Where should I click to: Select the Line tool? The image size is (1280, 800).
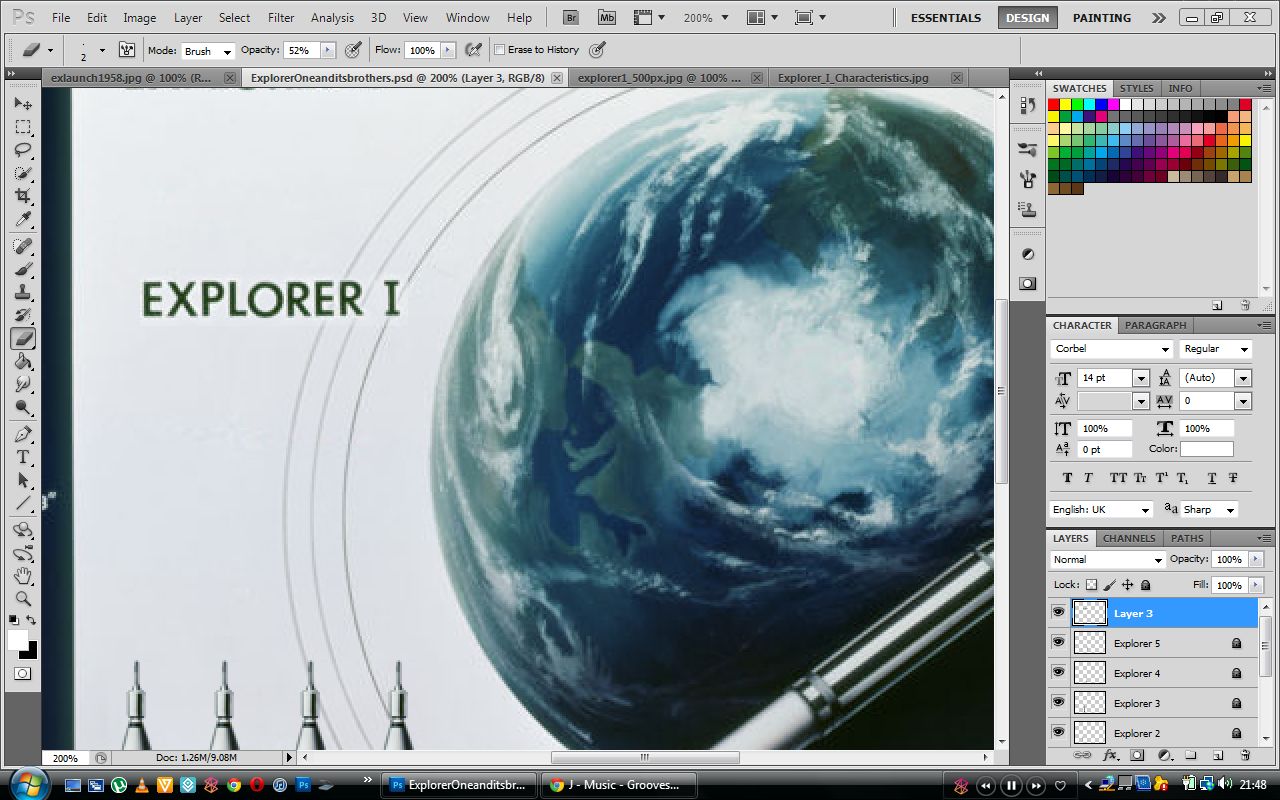coord(23,503)
